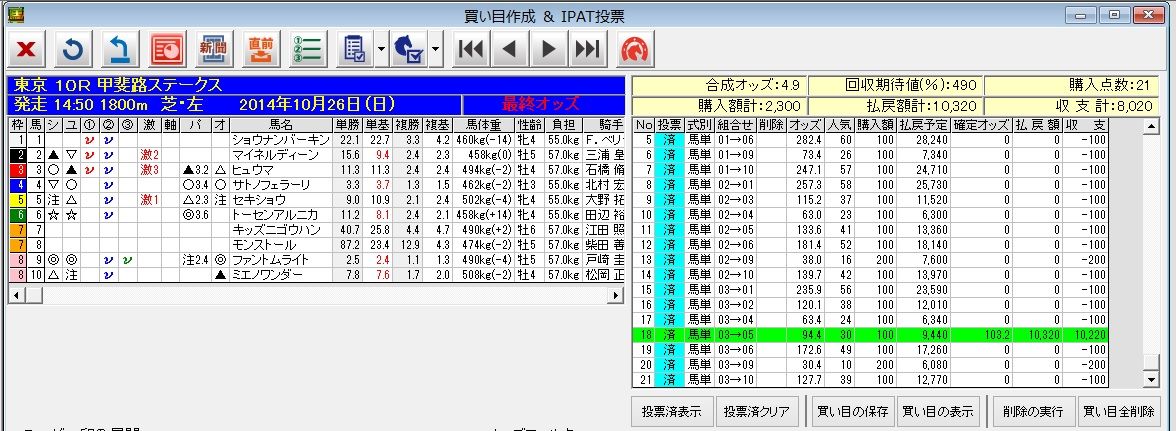Click the circular refresh arrow icon
The image size is (1176, 431).
(x=74, y=49)
